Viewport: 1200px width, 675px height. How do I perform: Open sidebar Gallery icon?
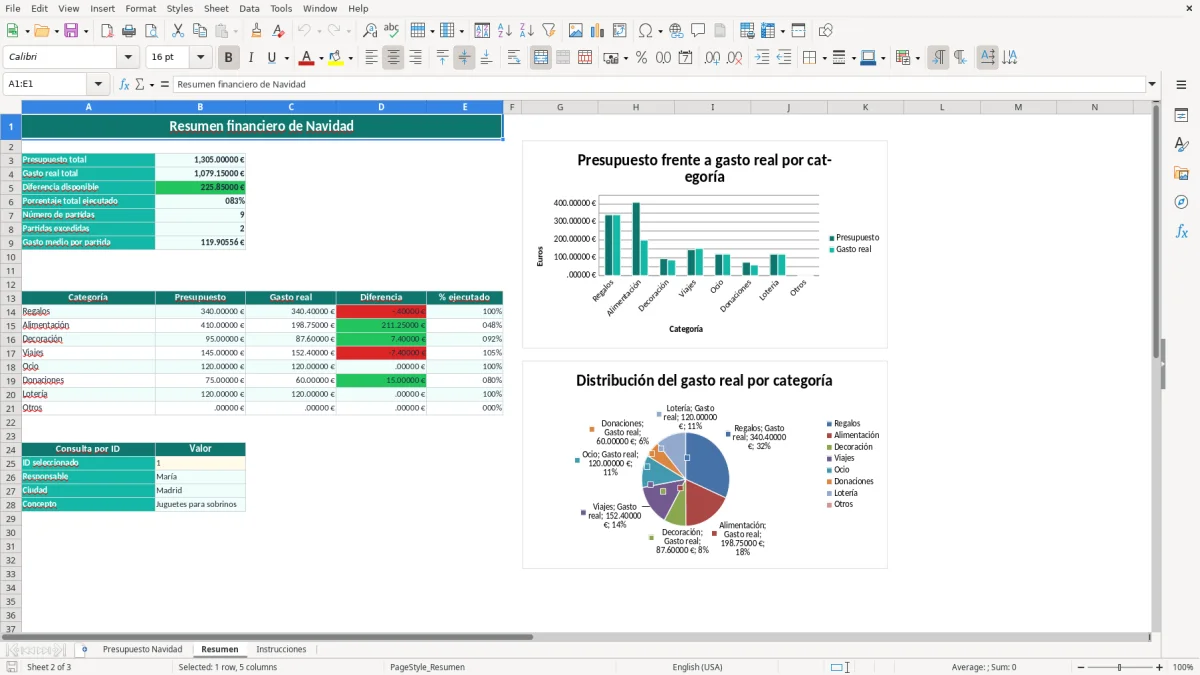[1181, 173]
